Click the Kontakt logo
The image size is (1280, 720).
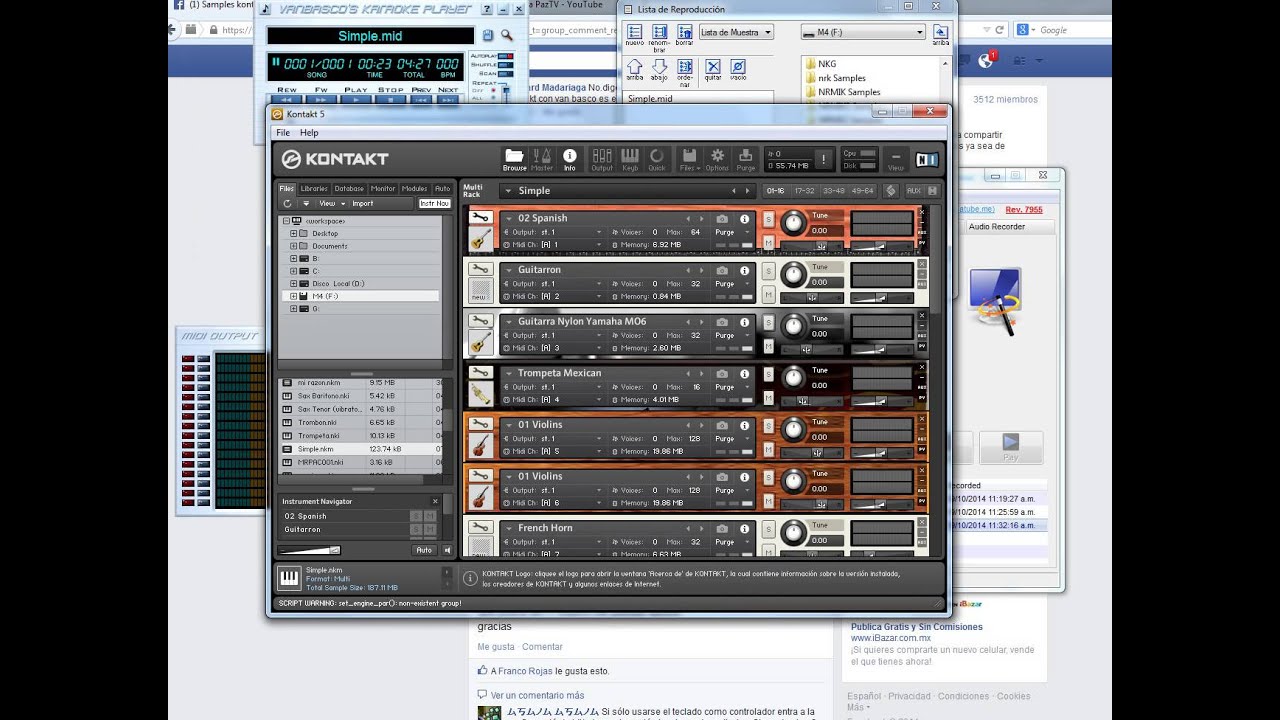pyautogui.click(x=335, y=159)
